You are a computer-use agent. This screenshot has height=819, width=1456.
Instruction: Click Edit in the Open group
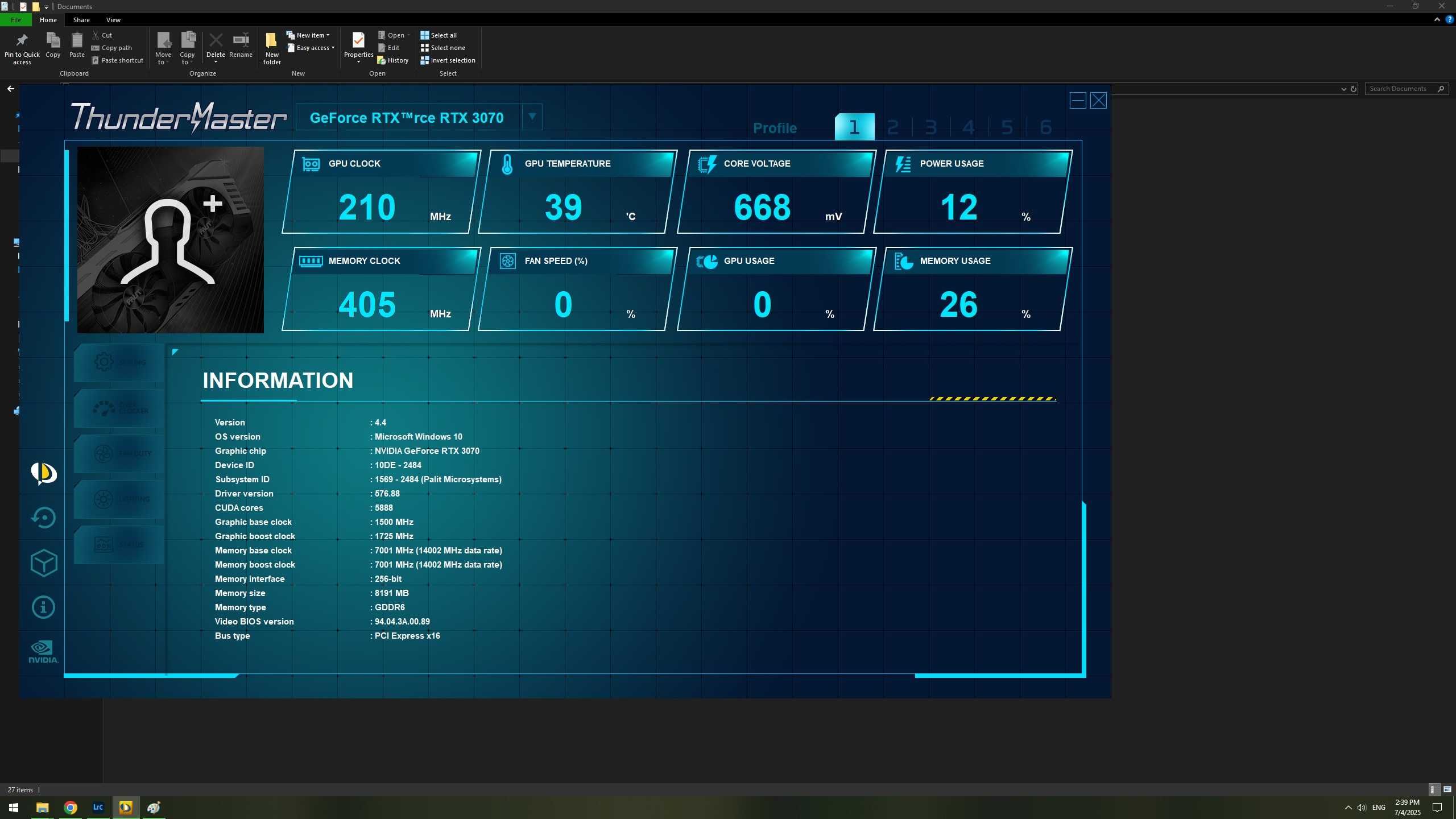[389, 48]
